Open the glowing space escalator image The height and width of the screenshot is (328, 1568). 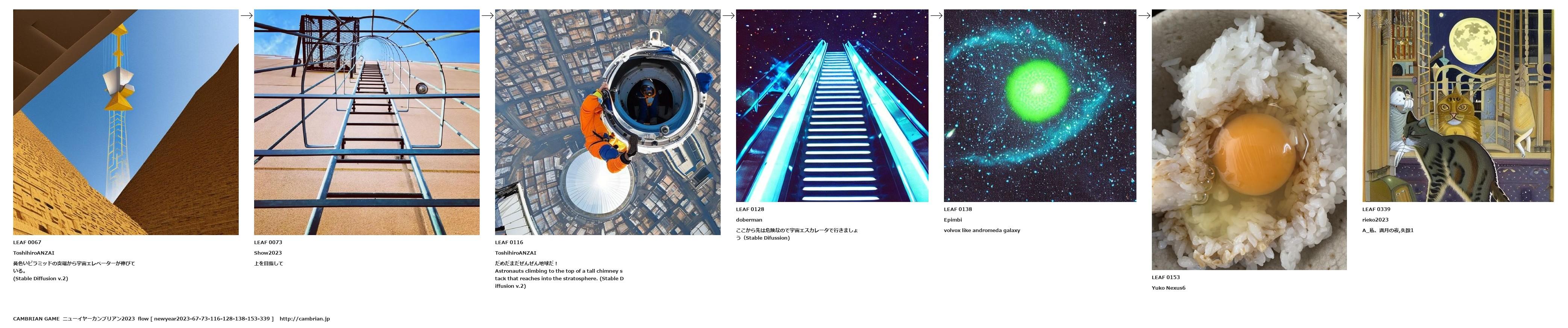[x=832, y=105]
